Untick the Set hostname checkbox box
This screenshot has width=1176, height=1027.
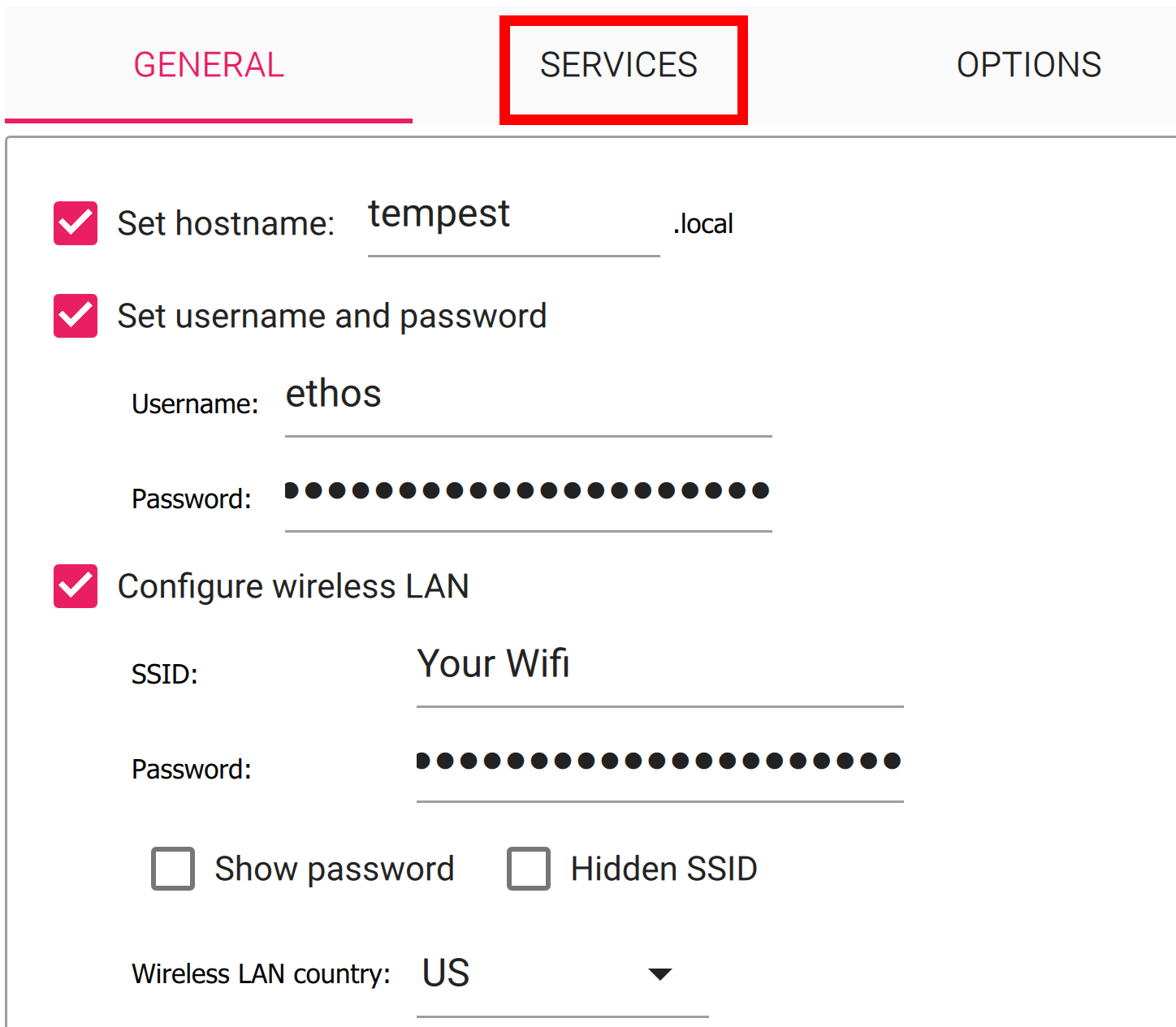tap(76, 223)
